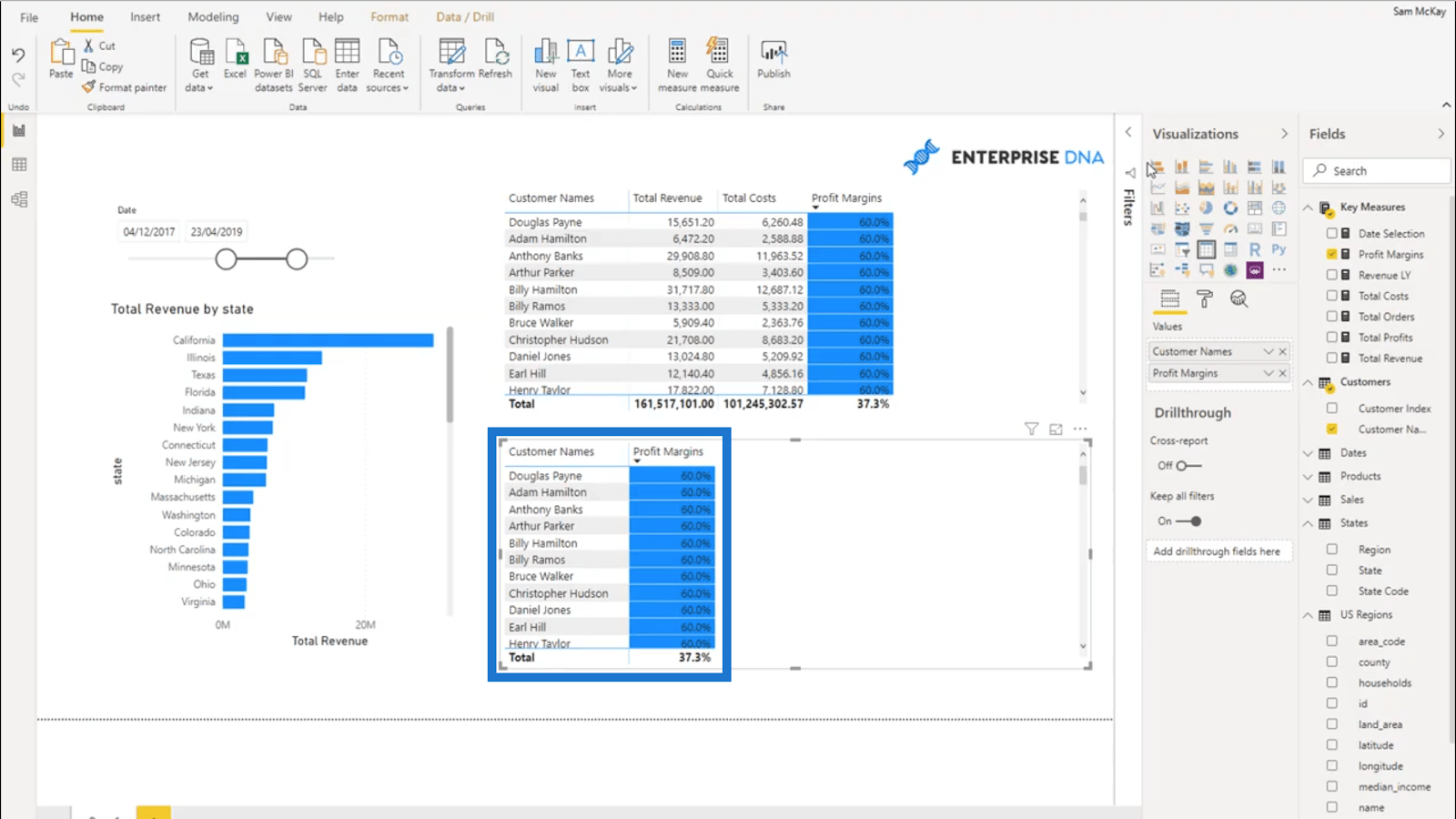Open the Data / Drill tab

click(x=465, y=17)
